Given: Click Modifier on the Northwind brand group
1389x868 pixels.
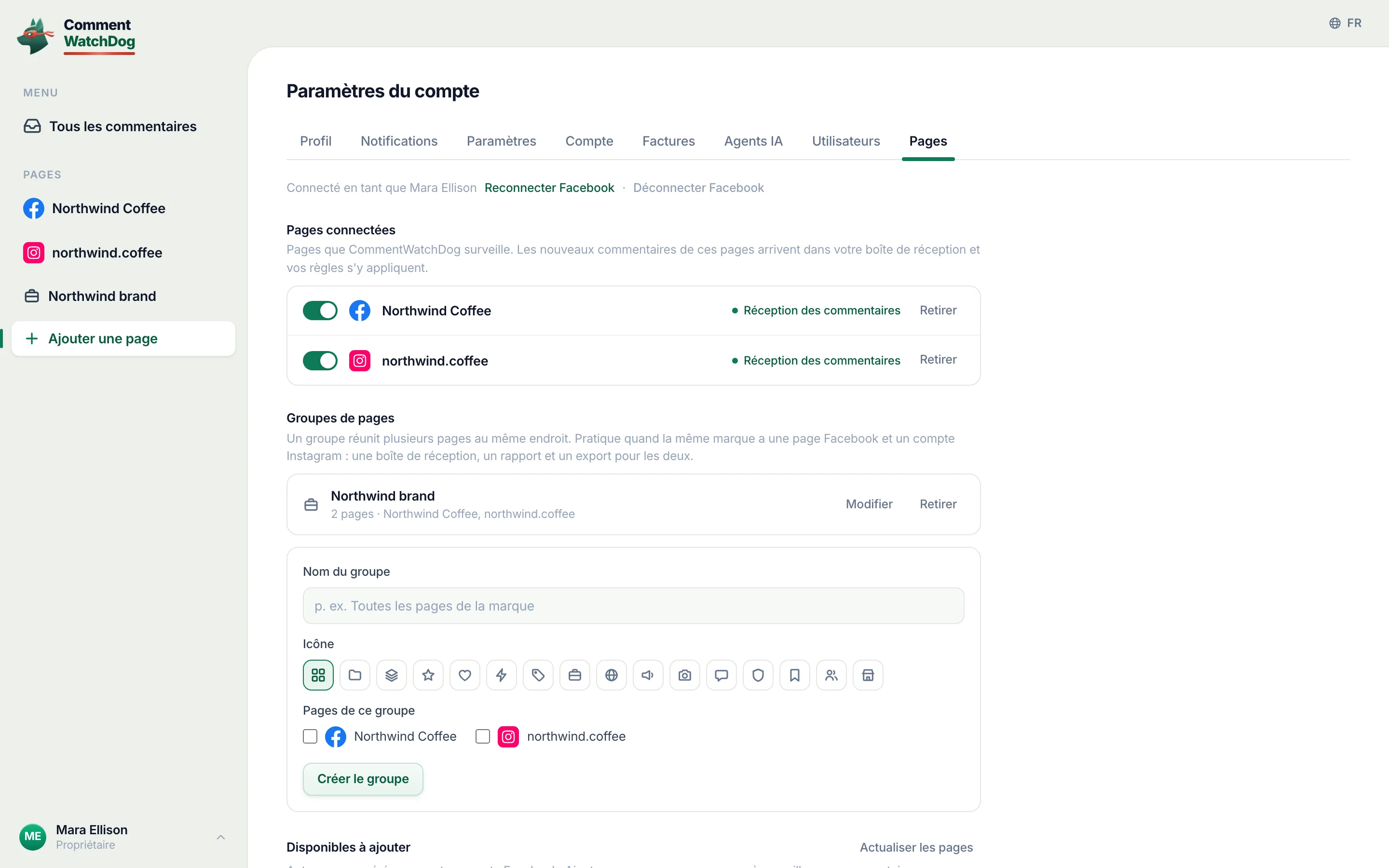Looking at the screenshot, I should click(869, 504).
